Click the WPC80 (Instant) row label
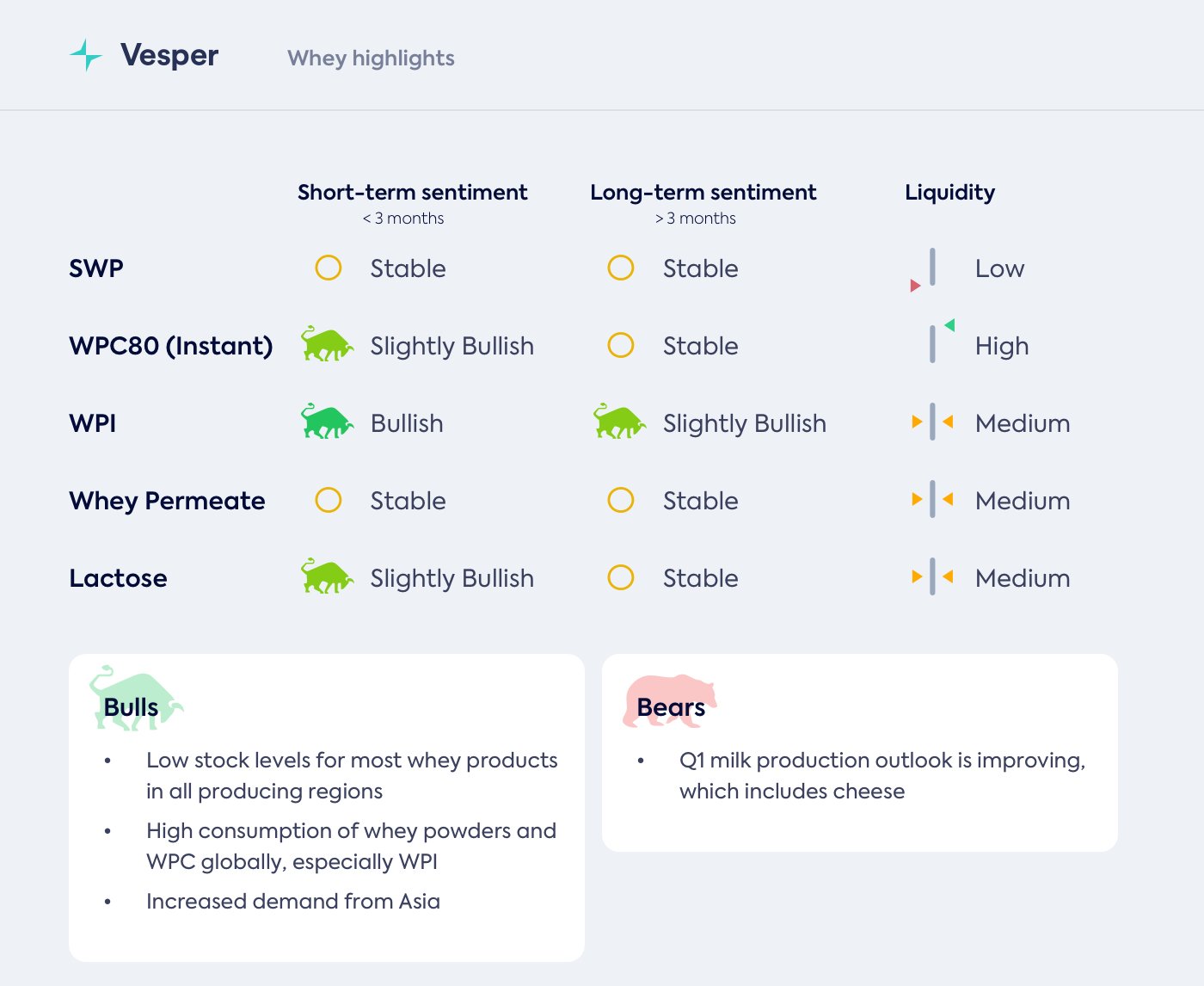Image resolution: width=1204 pixels, height=986 pixels. click(170, 346)
